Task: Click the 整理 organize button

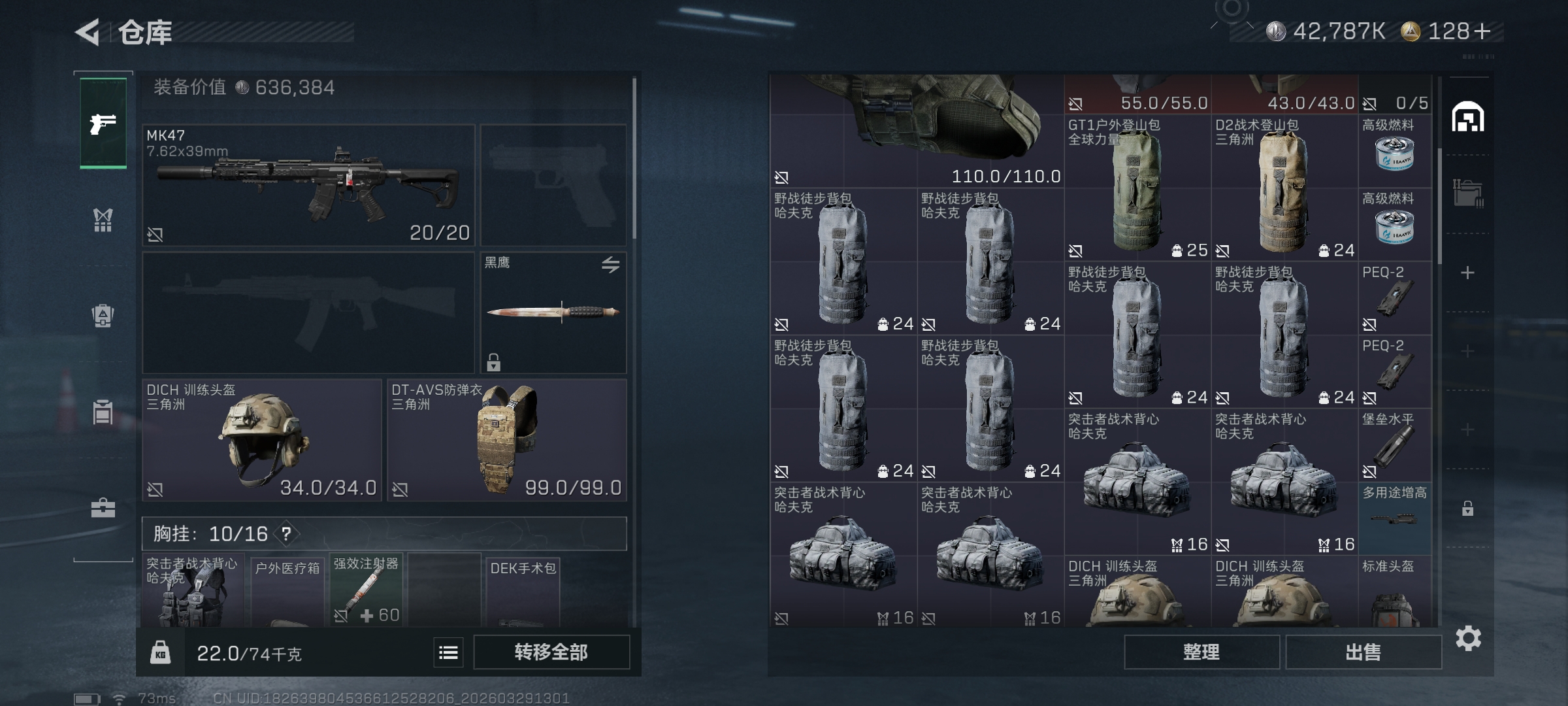Action: pyautogui.click(x=1201, y=652)
